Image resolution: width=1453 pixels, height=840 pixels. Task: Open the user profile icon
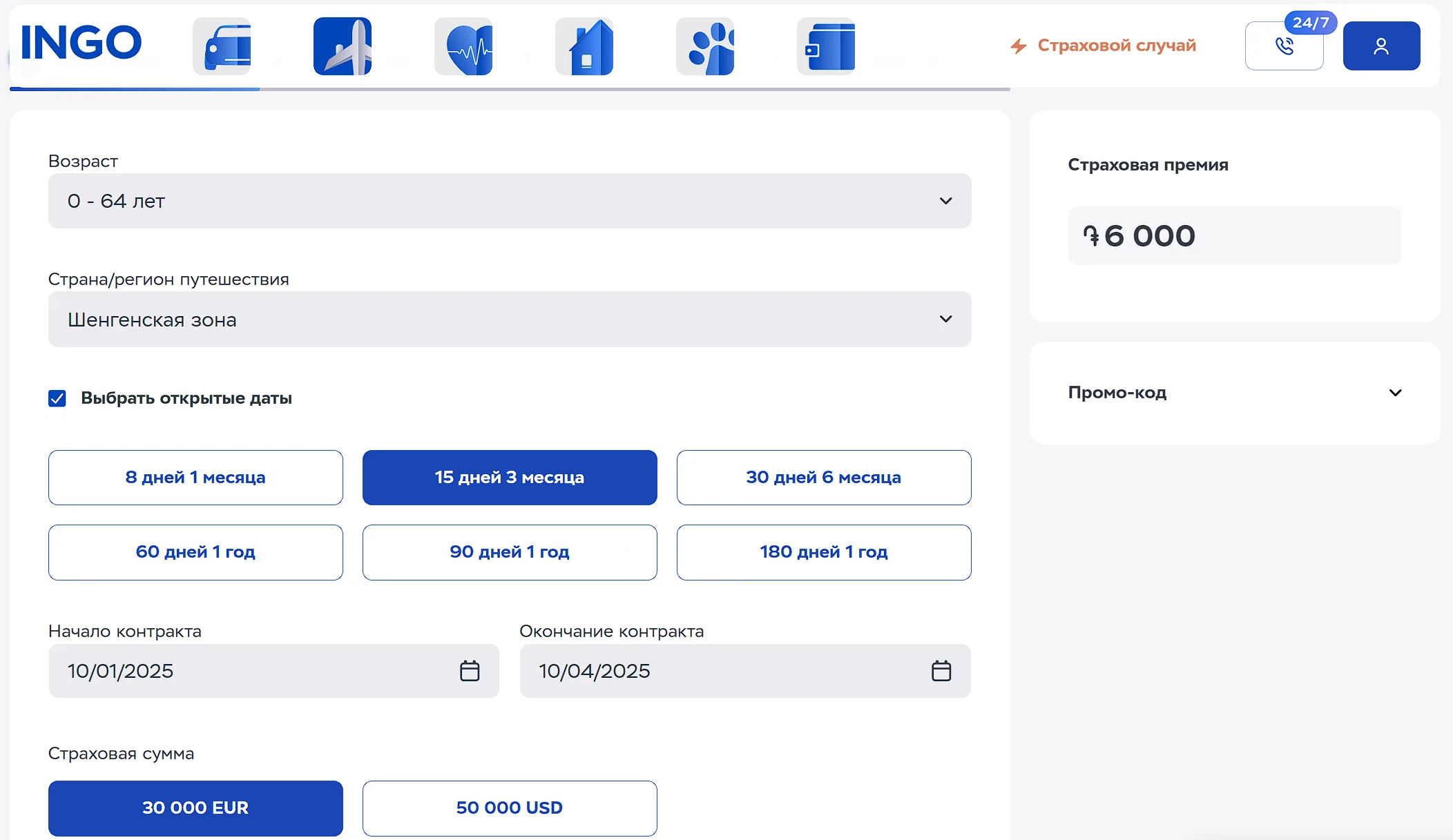click(x=1381, y=46)
